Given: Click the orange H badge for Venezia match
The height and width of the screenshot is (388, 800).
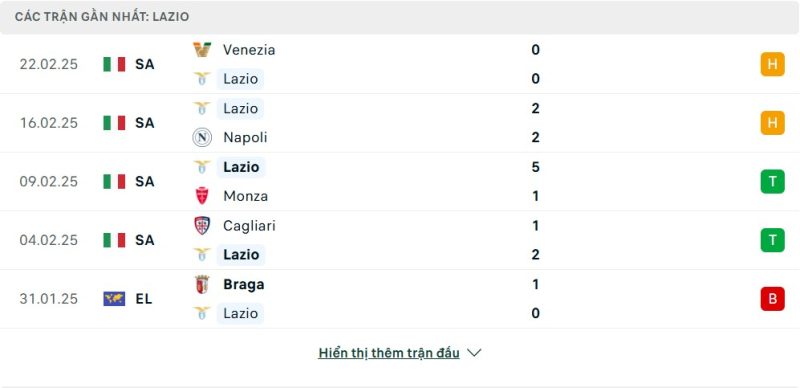Looking at the screenshot, I should [x=772, y=64].
